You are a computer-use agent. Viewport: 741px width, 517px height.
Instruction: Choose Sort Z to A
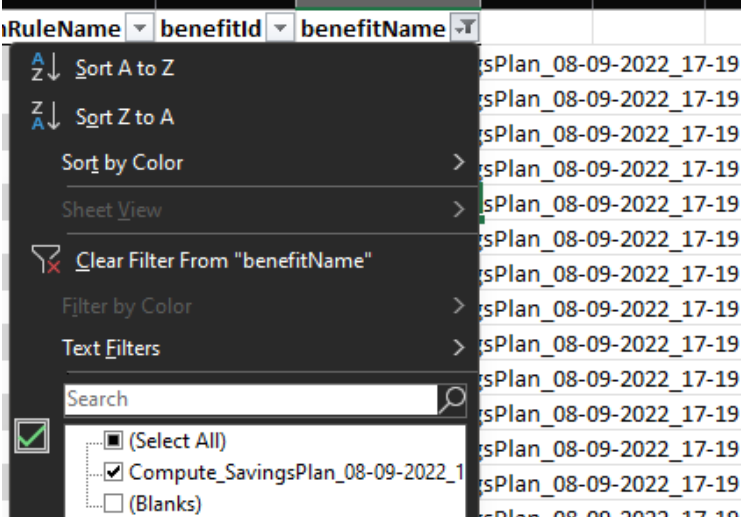point(125,116)
